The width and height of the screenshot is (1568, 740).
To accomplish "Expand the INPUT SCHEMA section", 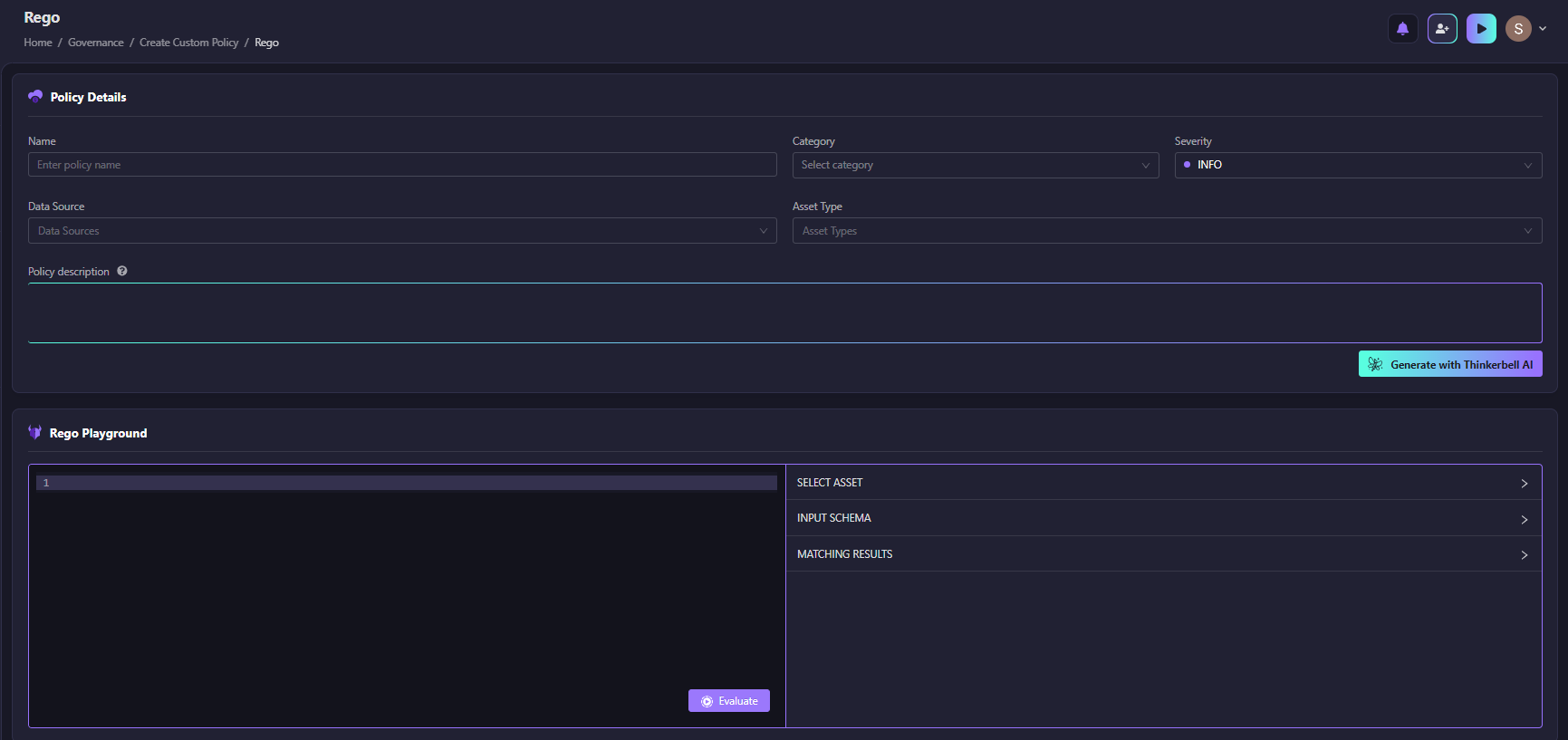I will click(1163, 518).
